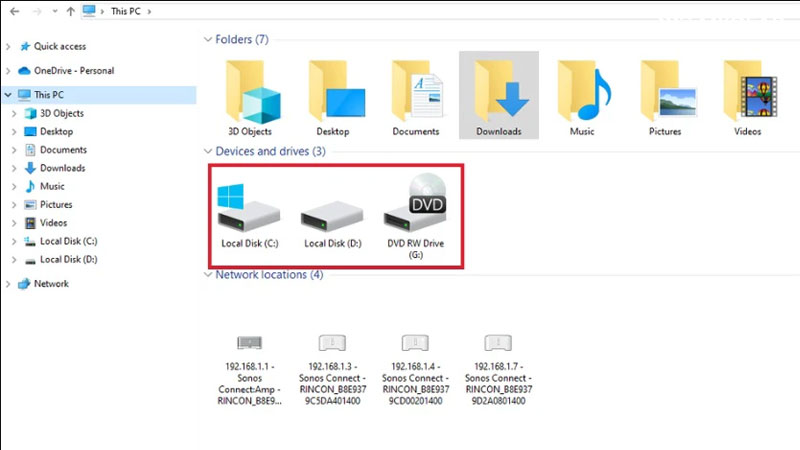
Task: Expand Local Disk (D:) tree node
Action: click(x=14, y=260)
